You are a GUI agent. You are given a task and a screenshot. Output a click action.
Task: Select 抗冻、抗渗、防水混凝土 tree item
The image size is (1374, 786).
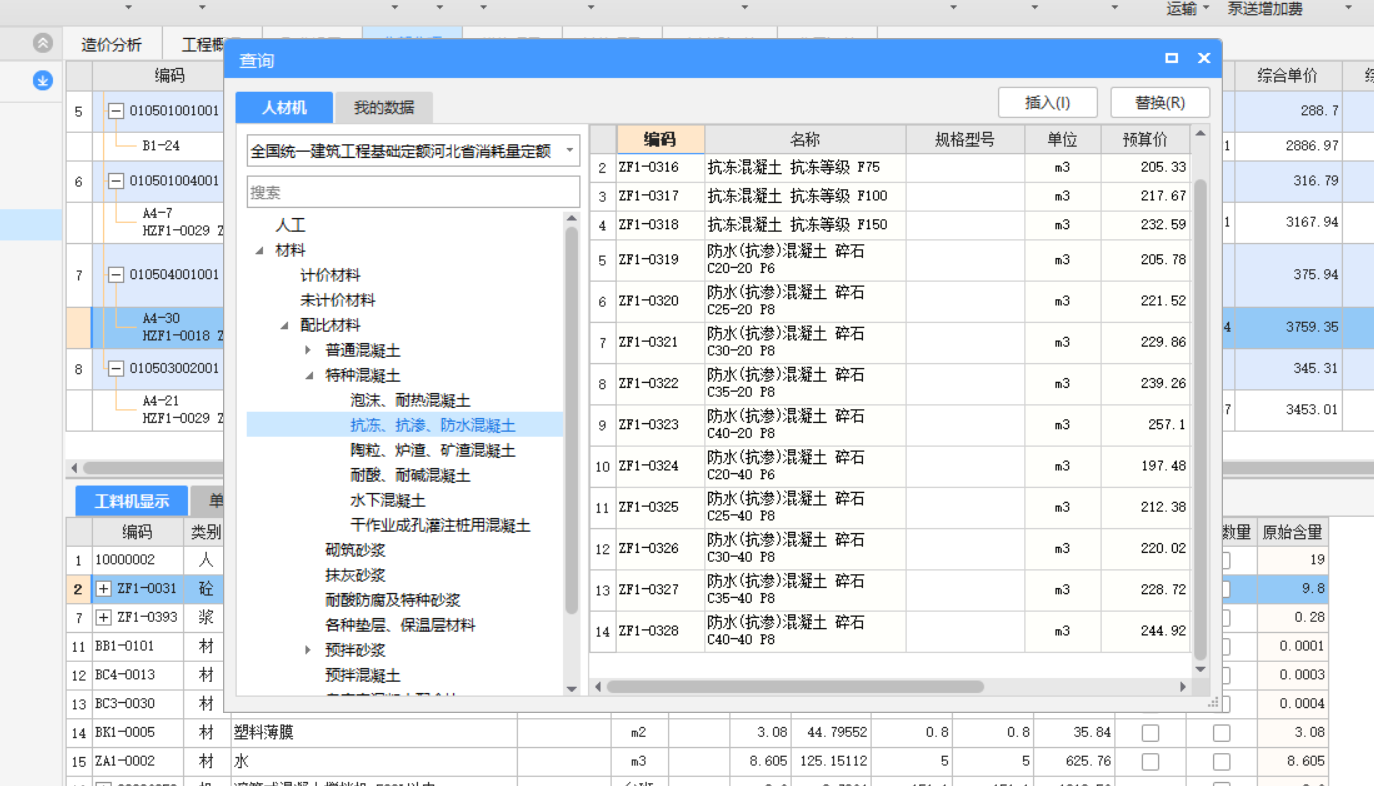pyautogui.click(x=433, y=426)
